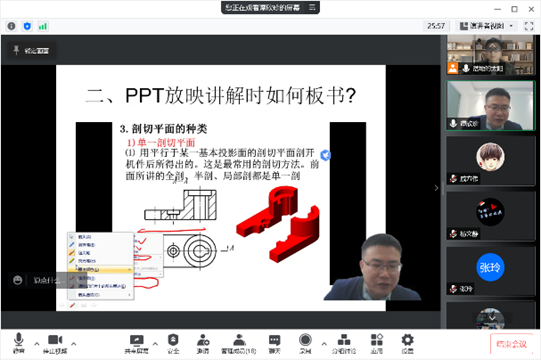Toggle meeting Recording button
The image size is (541, 360).
pyautogui.click(x=305, y=344)
